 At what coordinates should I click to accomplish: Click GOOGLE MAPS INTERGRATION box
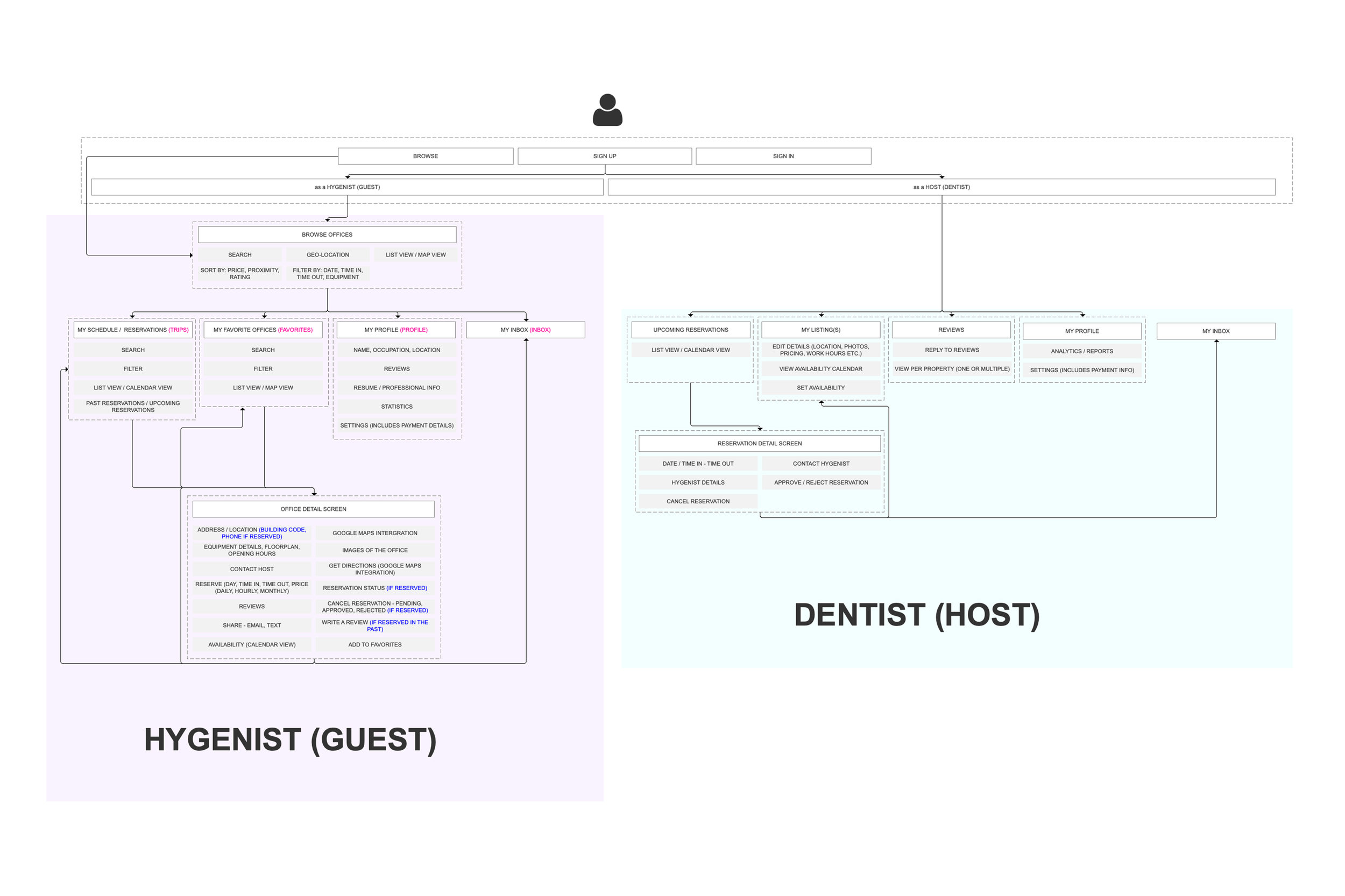coord(375,533)
